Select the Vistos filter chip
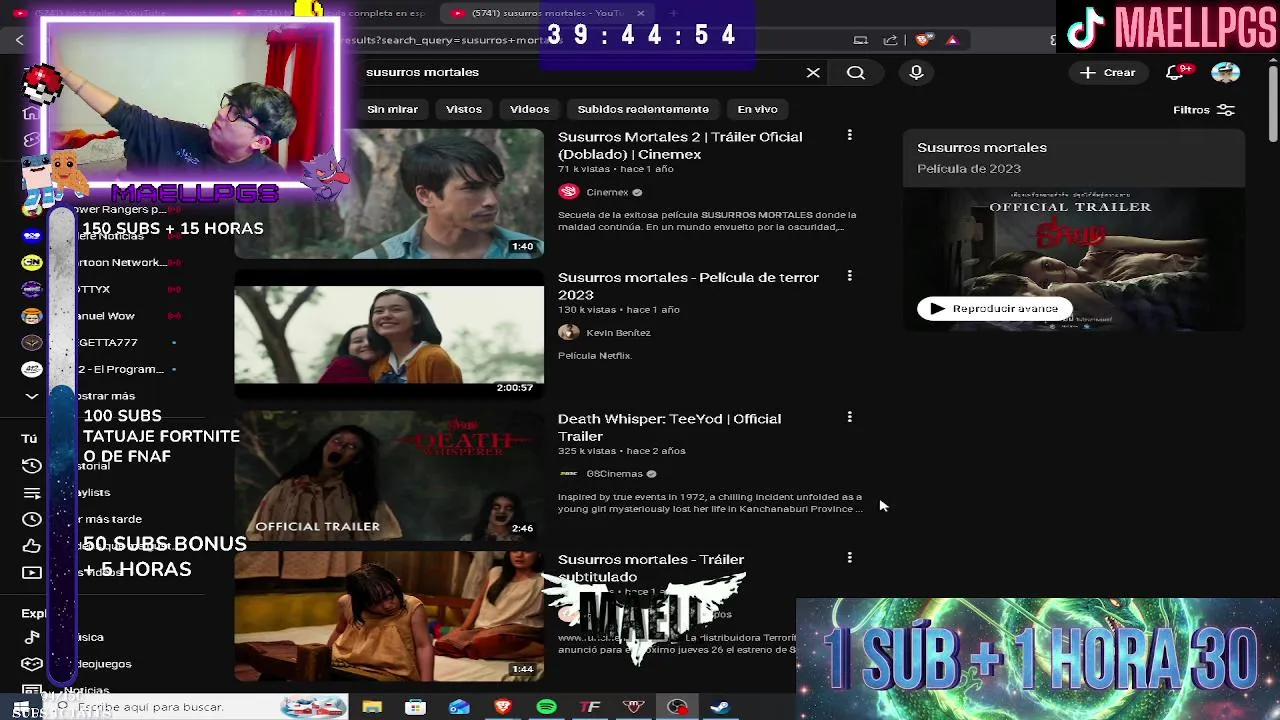 464,109
